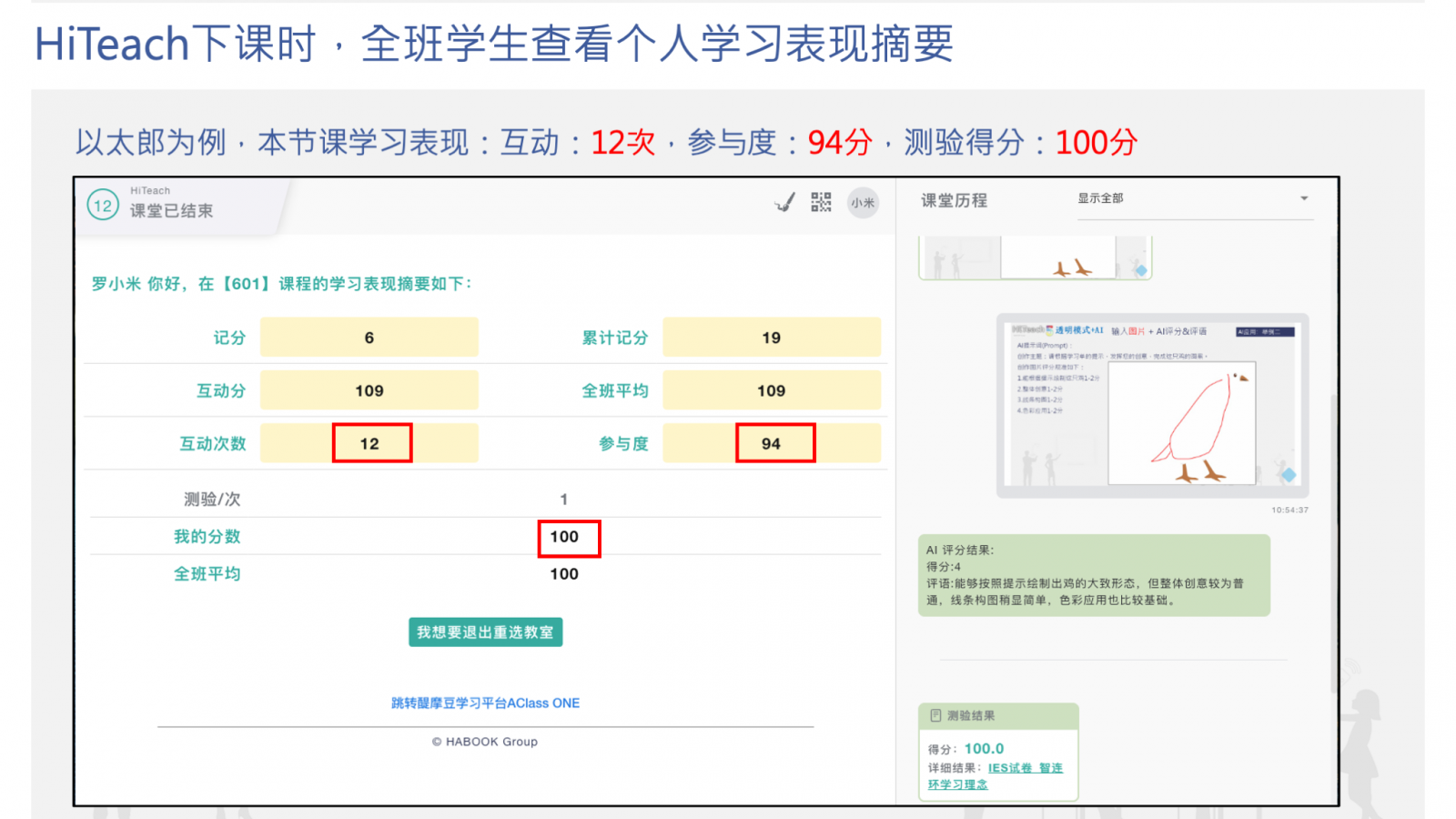The width and height of the screenshot is (1456, 819).
Task: Click the red-boxed 参与度 score 94
Action: pos(774,443)
